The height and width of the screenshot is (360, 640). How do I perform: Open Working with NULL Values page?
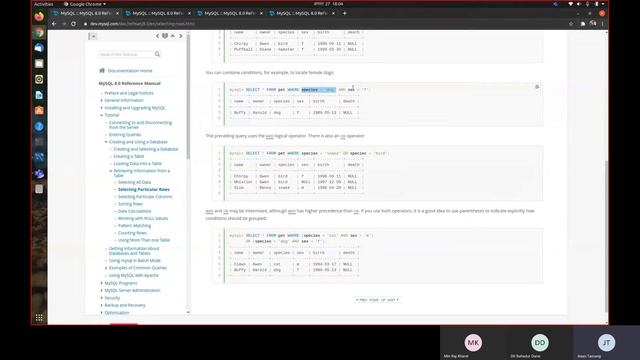pos(143,218)
